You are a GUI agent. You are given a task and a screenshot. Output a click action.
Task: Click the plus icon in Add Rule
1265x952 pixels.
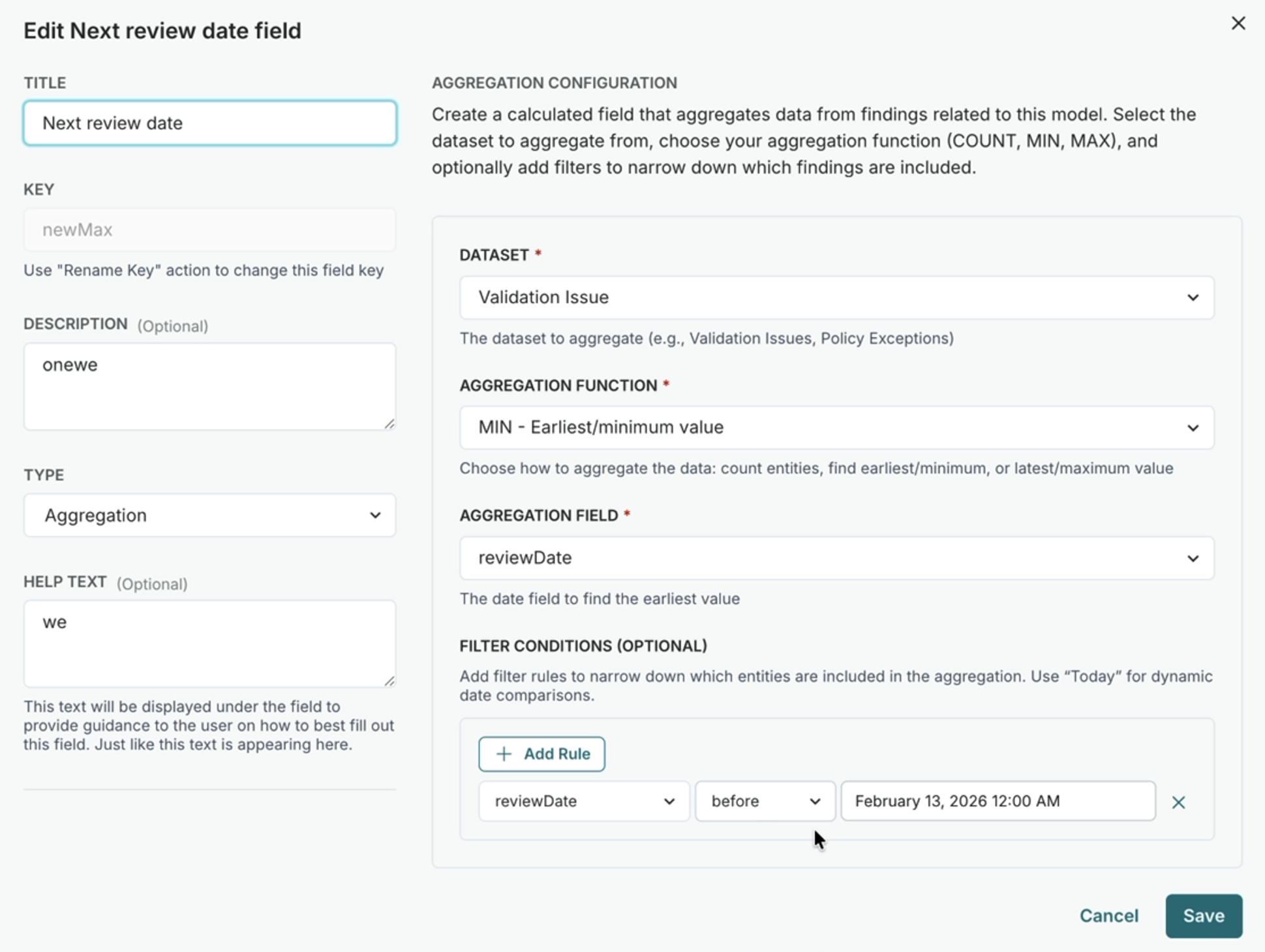tap(504, 754)
